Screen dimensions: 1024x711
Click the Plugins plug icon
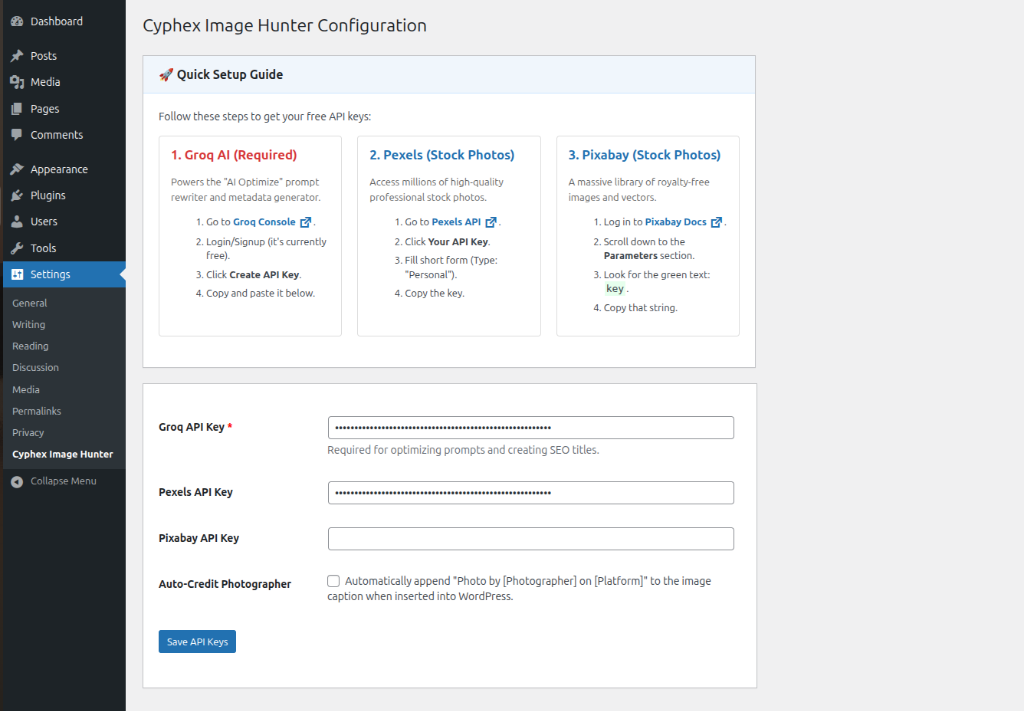[17, 195]
